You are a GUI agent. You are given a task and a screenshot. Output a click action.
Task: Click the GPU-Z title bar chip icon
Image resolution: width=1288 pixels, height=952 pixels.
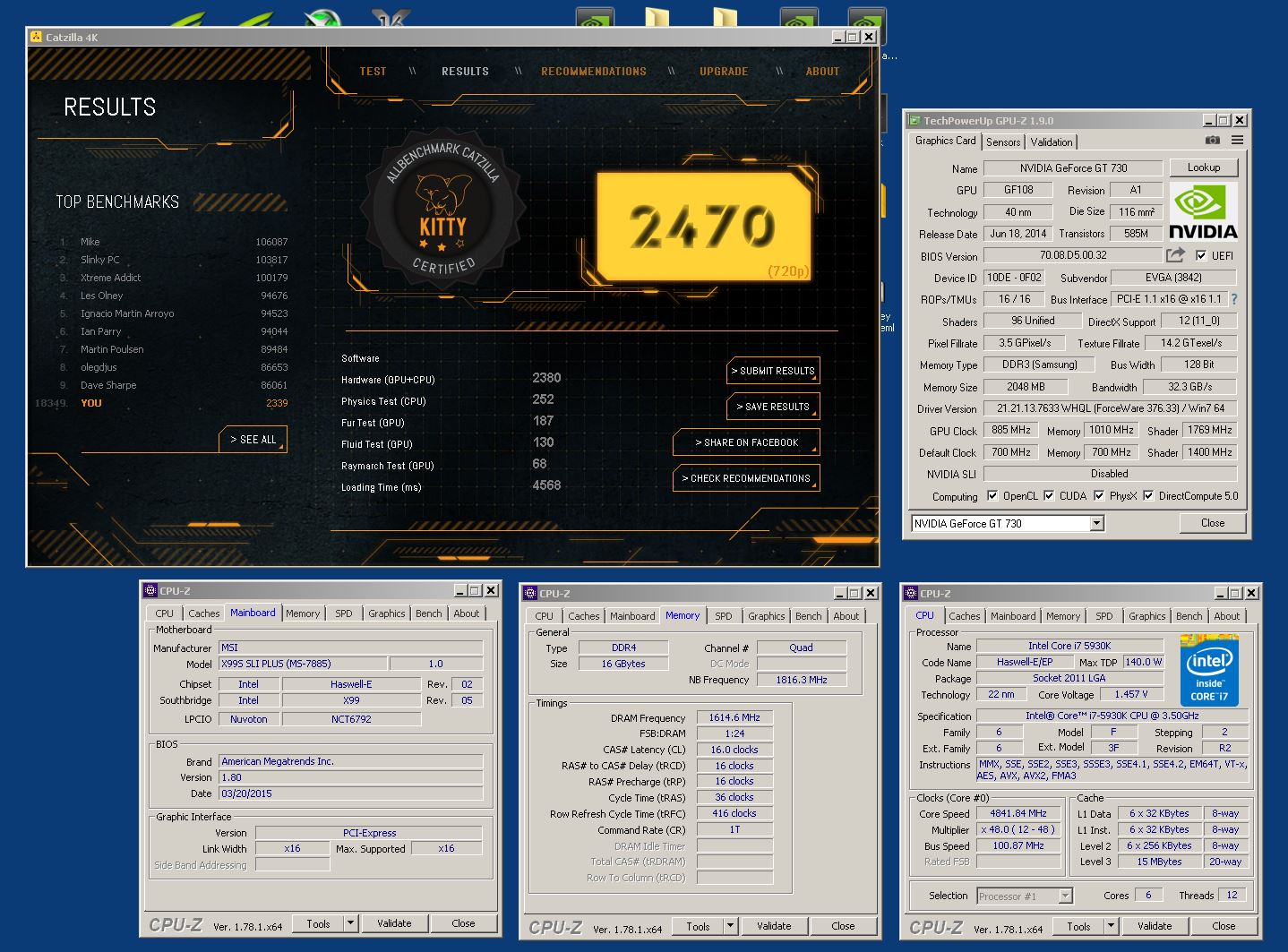click(x=914, y=121)
